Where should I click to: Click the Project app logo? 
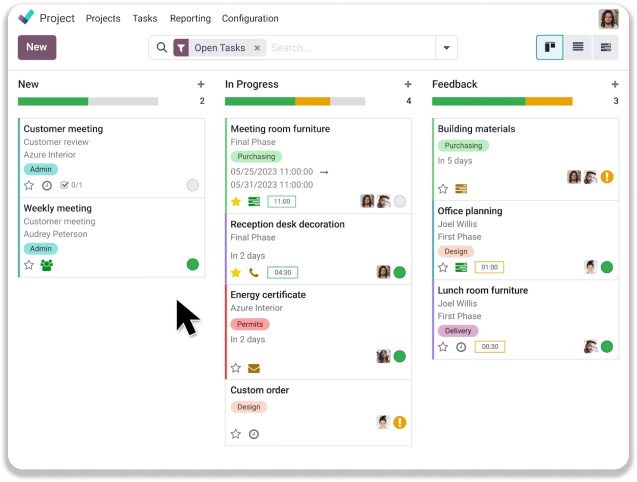click(26, 18)
